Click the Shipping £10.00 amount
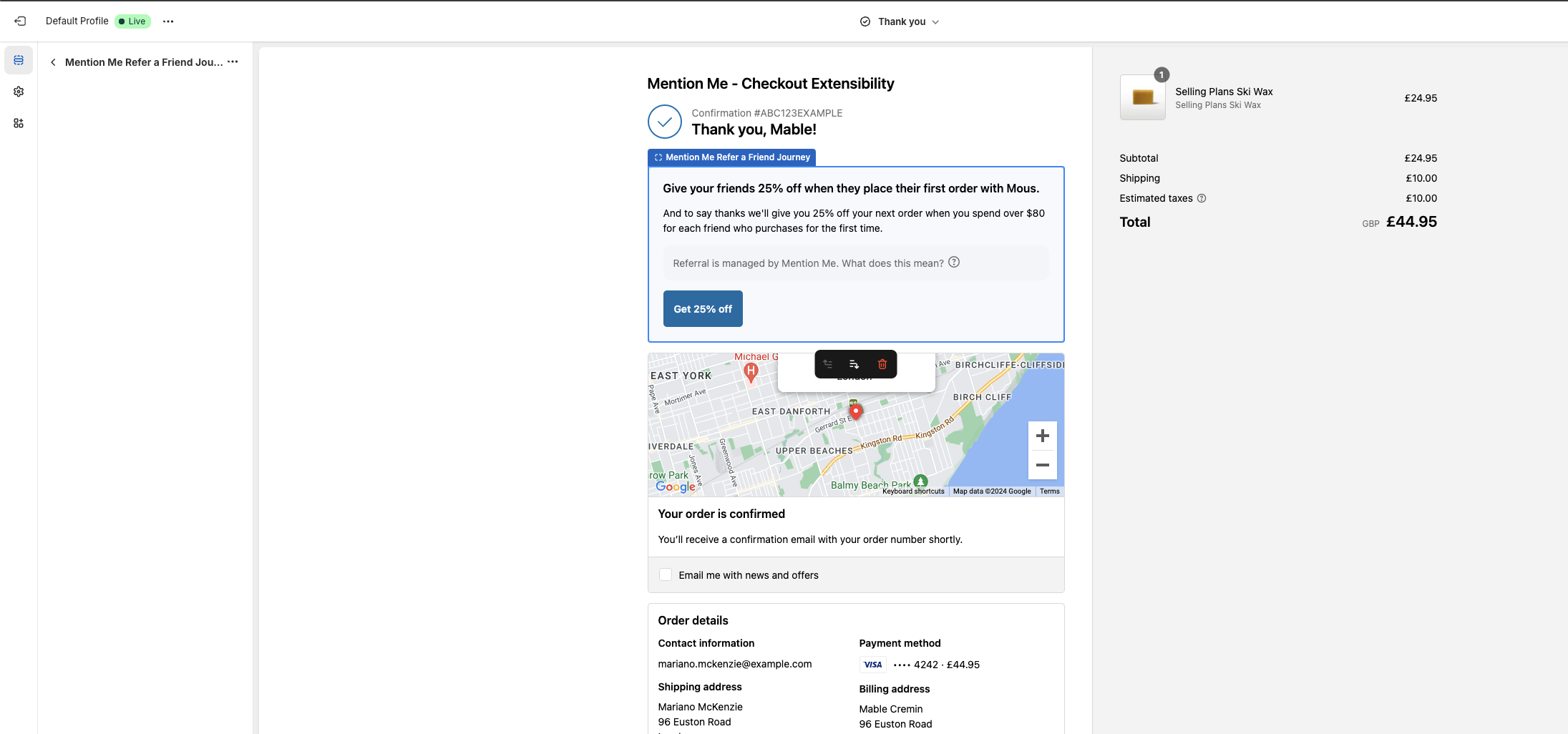 click(x=1421, y=178)
